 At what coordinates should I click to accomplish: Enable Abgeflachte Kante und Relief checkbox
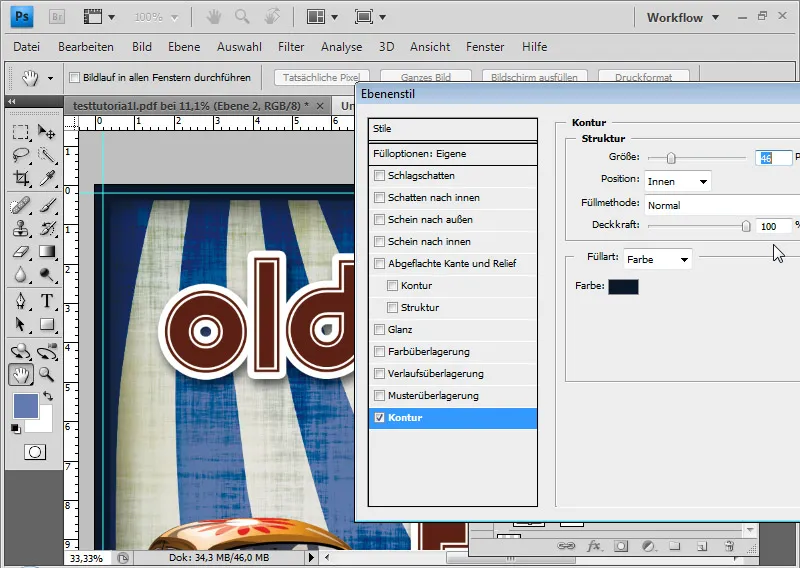[x=379, y=263]
